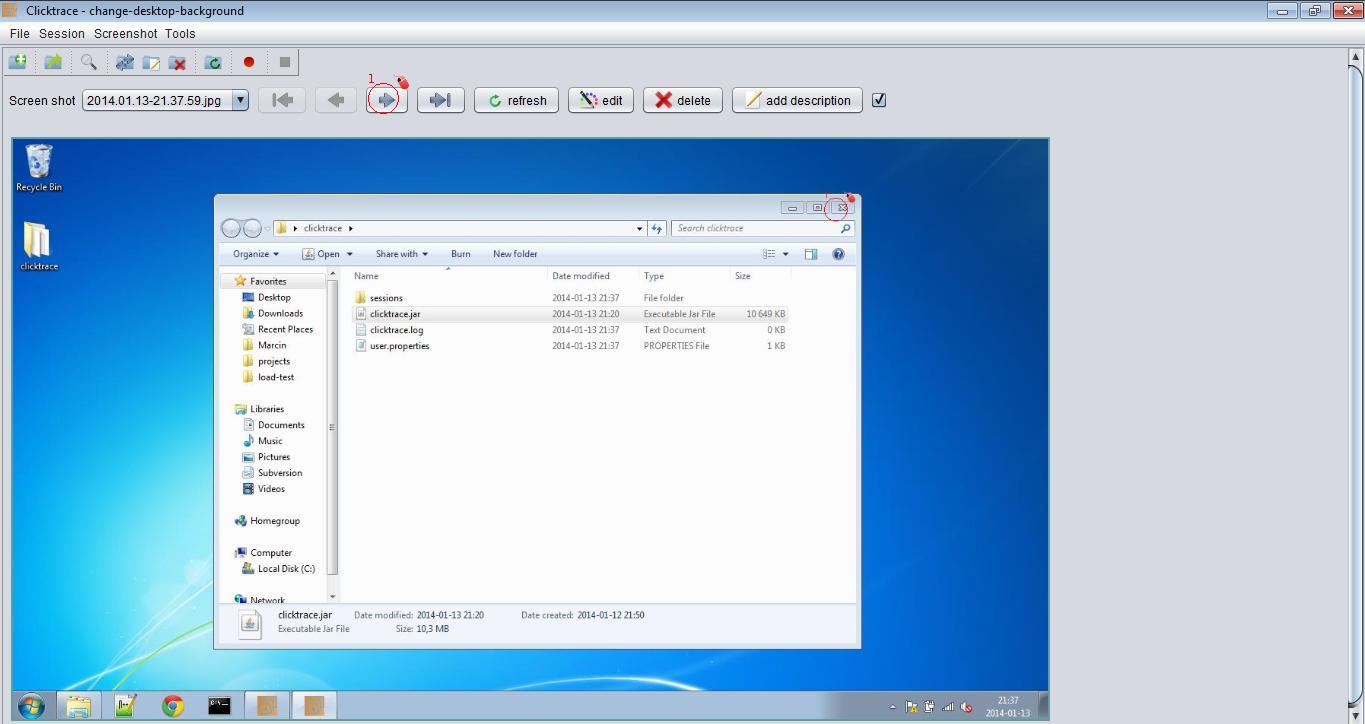Click the magnifier search toolbar icon

[x=89, y=62]
